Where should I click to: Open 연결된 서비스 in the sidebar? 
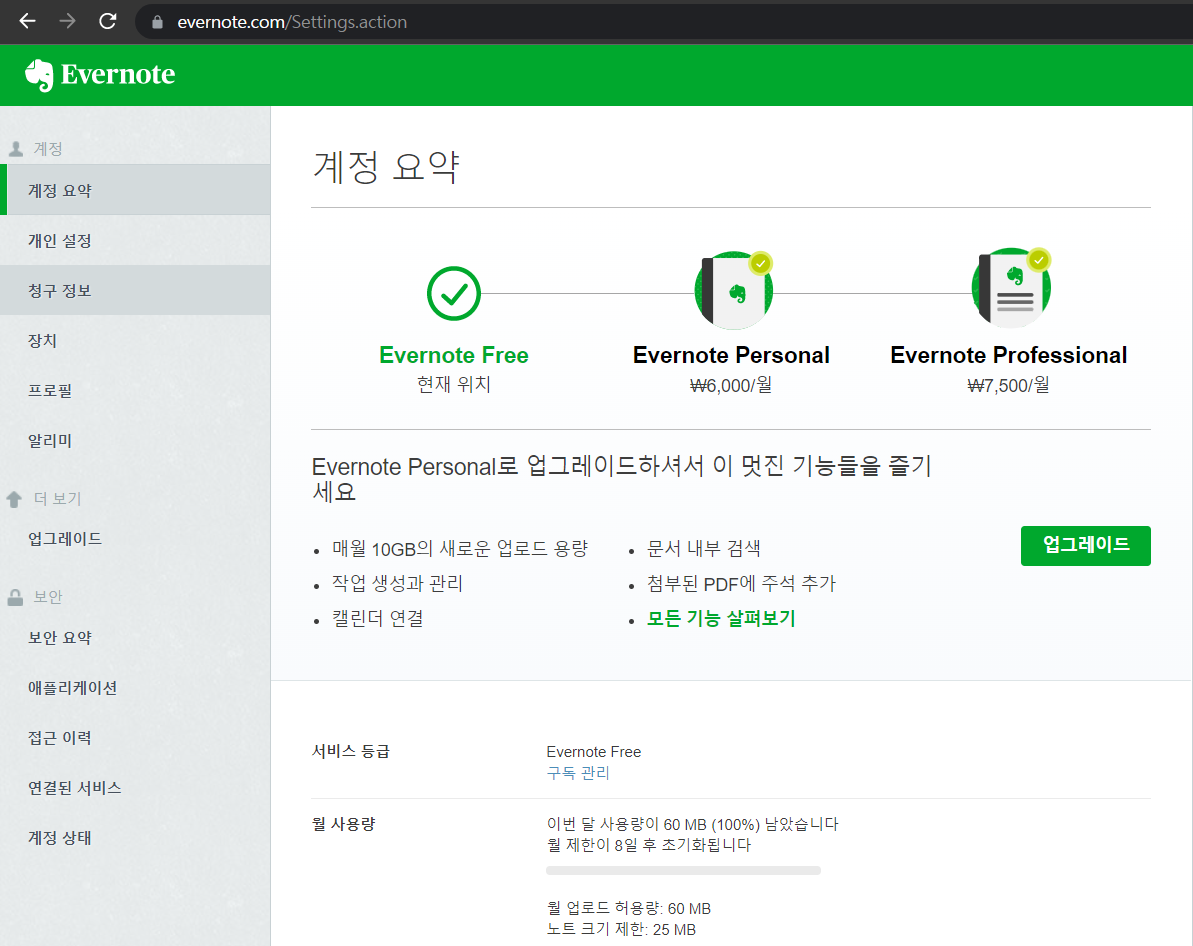point(135,788)
